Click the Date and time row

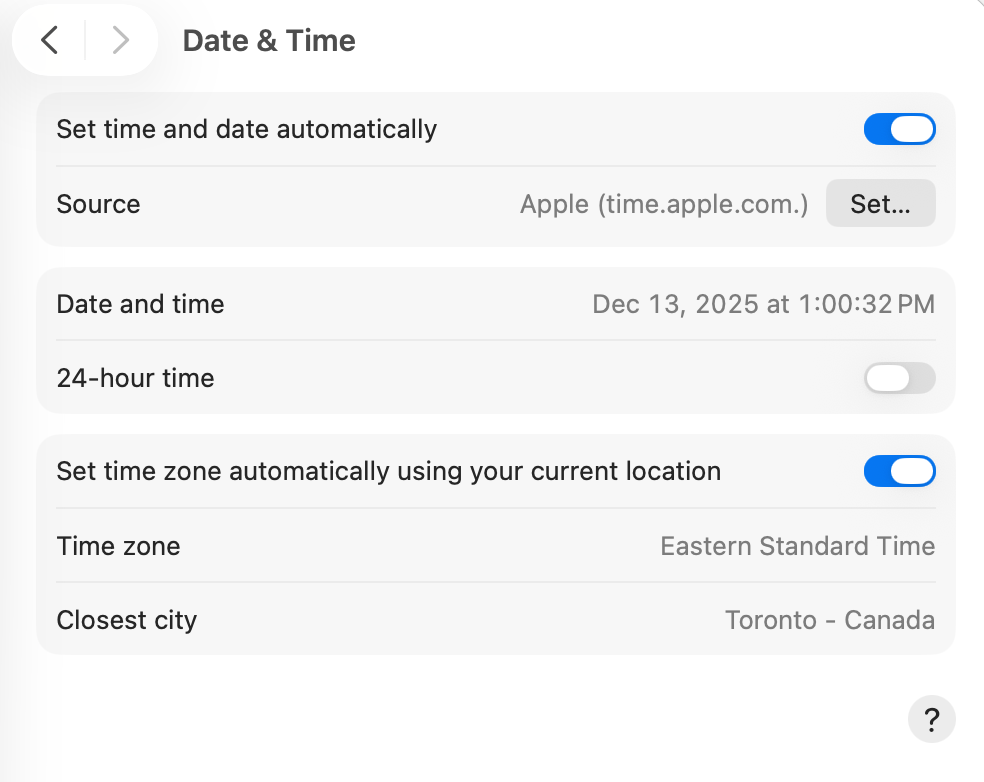(x=140, y=304)
